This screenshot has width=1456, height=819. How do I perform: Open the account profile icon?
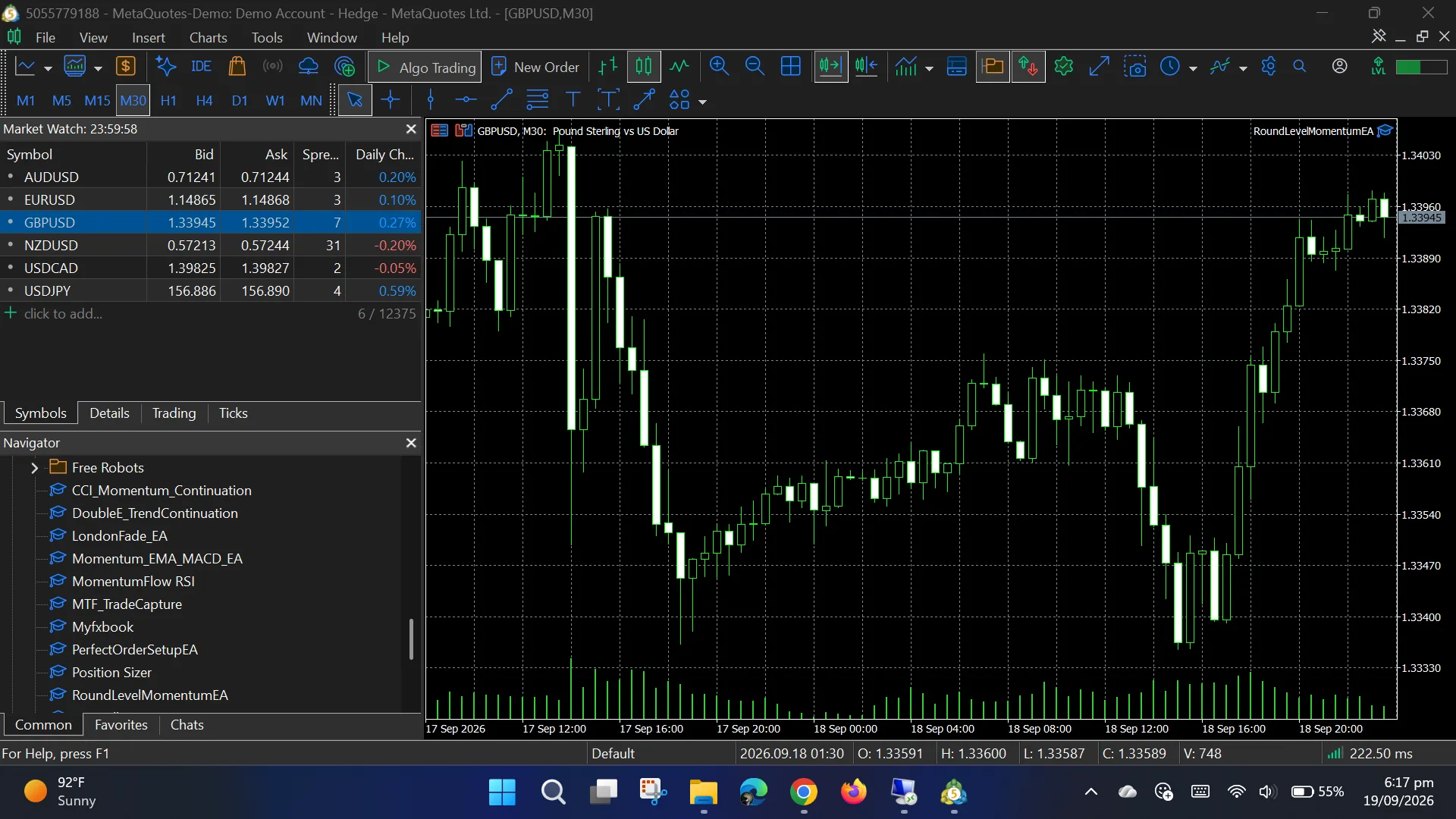coord(1340,67)
